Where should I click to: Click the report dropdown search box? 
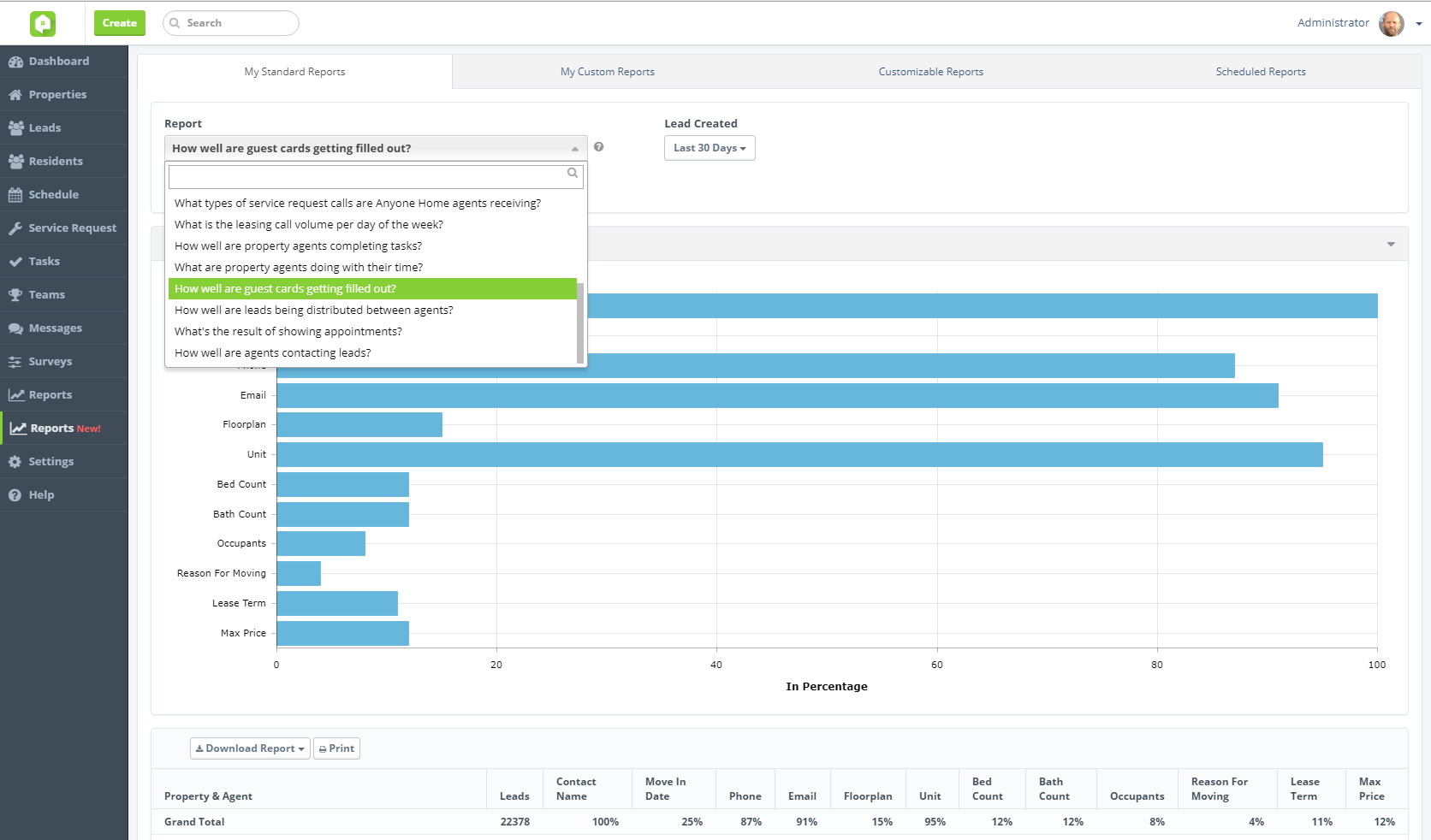click(x=376, y=176)
